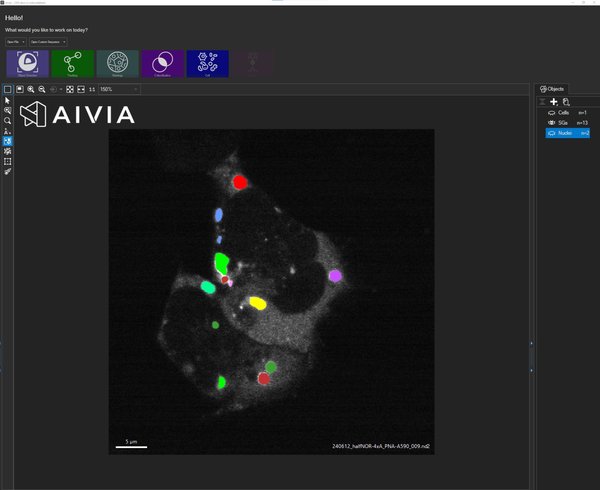Click the lower right panel collapse arrow
The height and width of the screenshot is (490, 600).
click(x=532, y=371)
